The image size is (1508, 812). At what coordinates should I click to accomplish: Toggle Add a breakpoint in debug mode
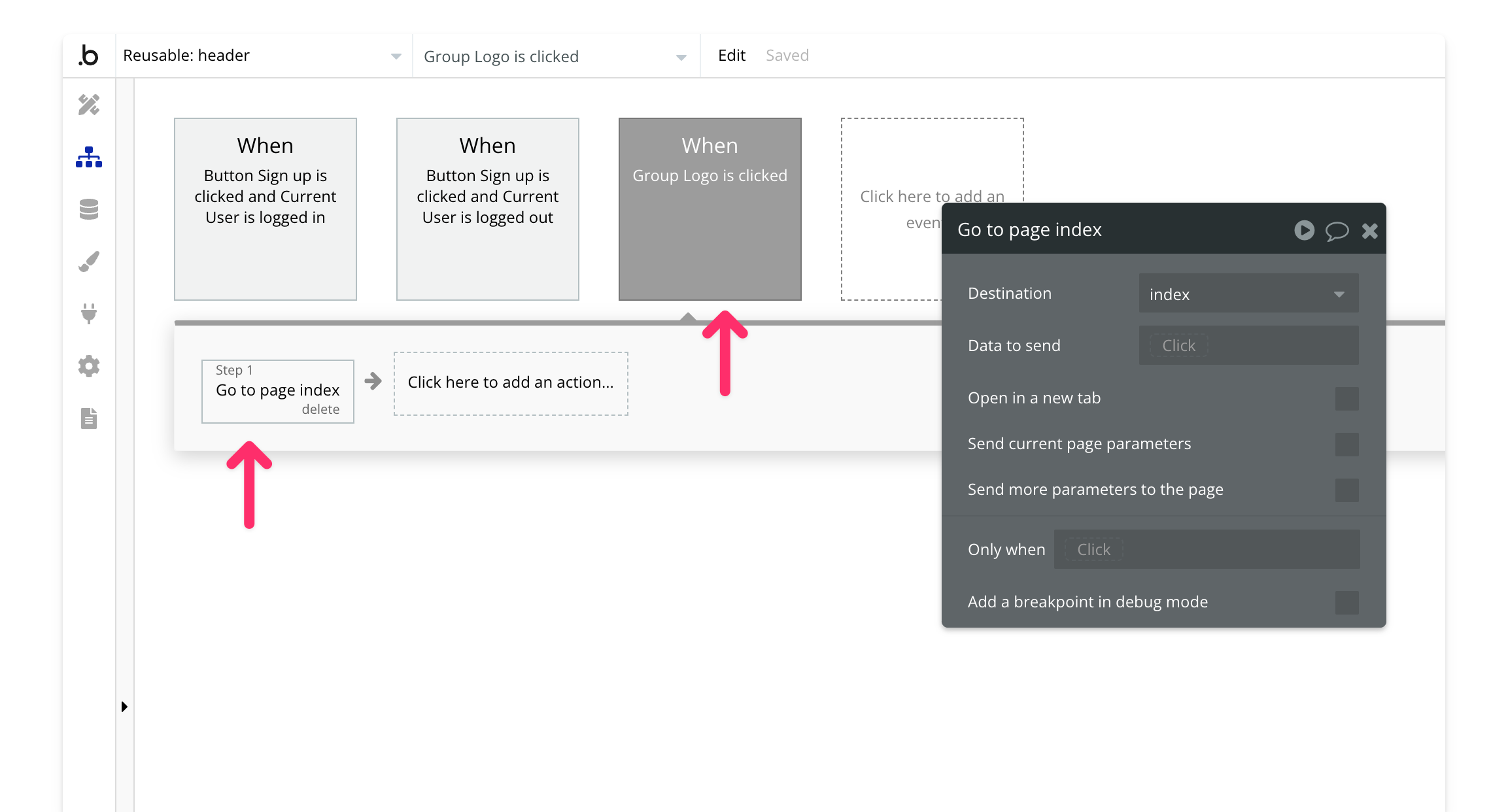(1346, 603)
